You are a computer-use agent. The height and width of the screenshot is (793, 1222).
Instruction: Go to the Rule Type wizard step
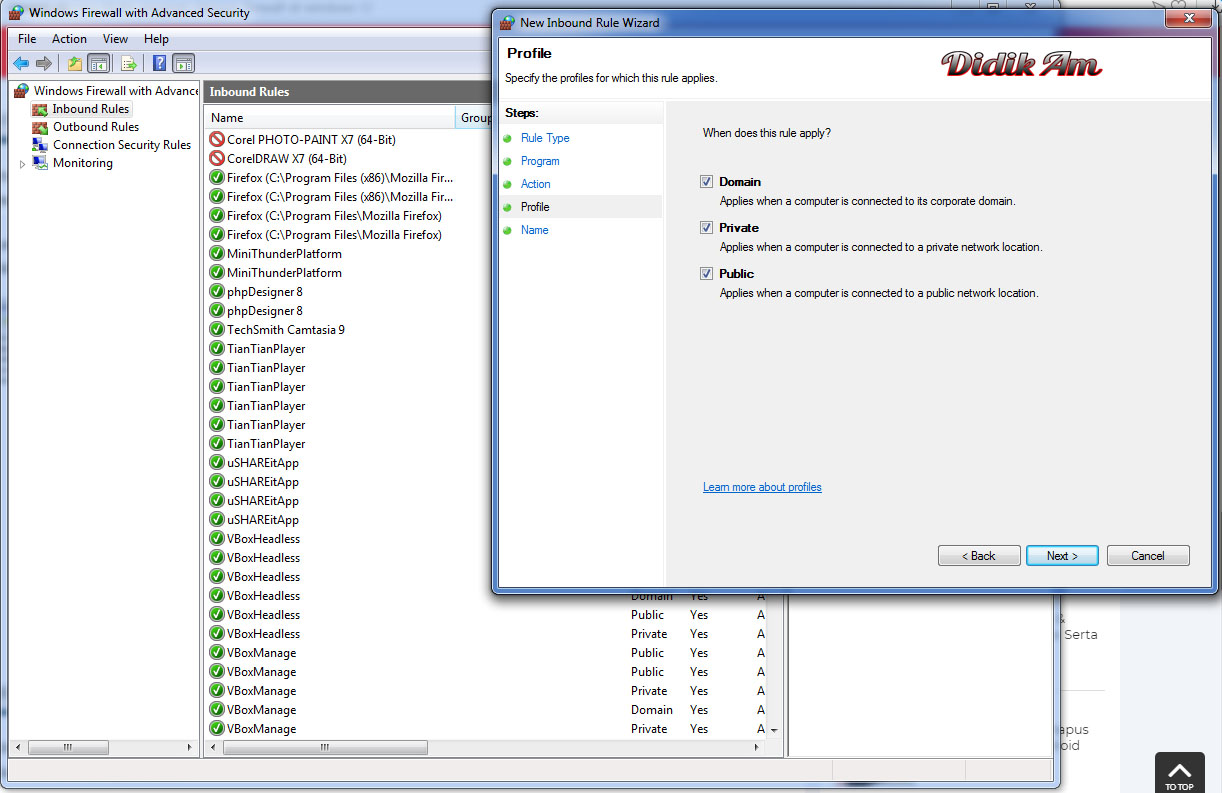tap(545, 138)
